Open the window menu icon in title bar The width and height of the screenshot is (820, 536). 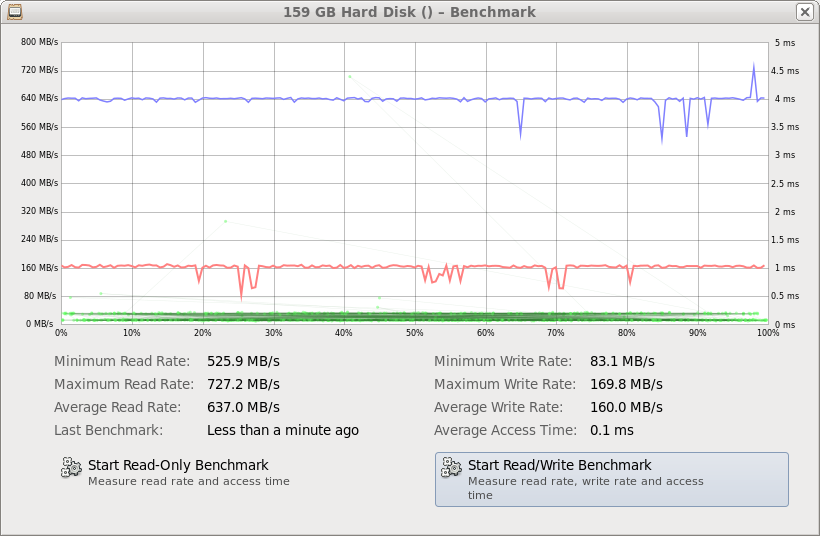[15, 12]
